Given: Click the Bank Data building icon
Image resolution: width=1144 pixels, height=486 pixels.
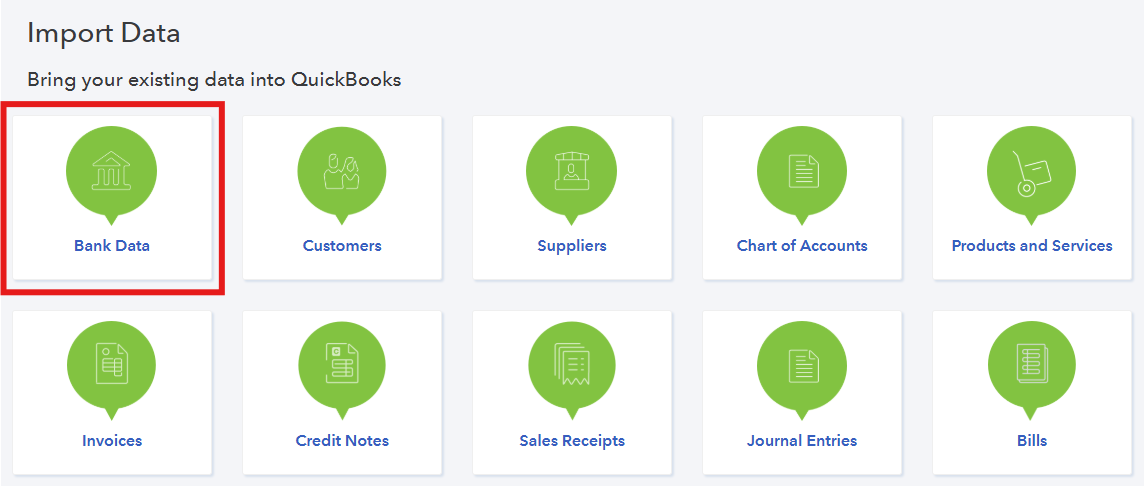Looking at the screenshot, I should pyautogui.click(x=111, y=171).
